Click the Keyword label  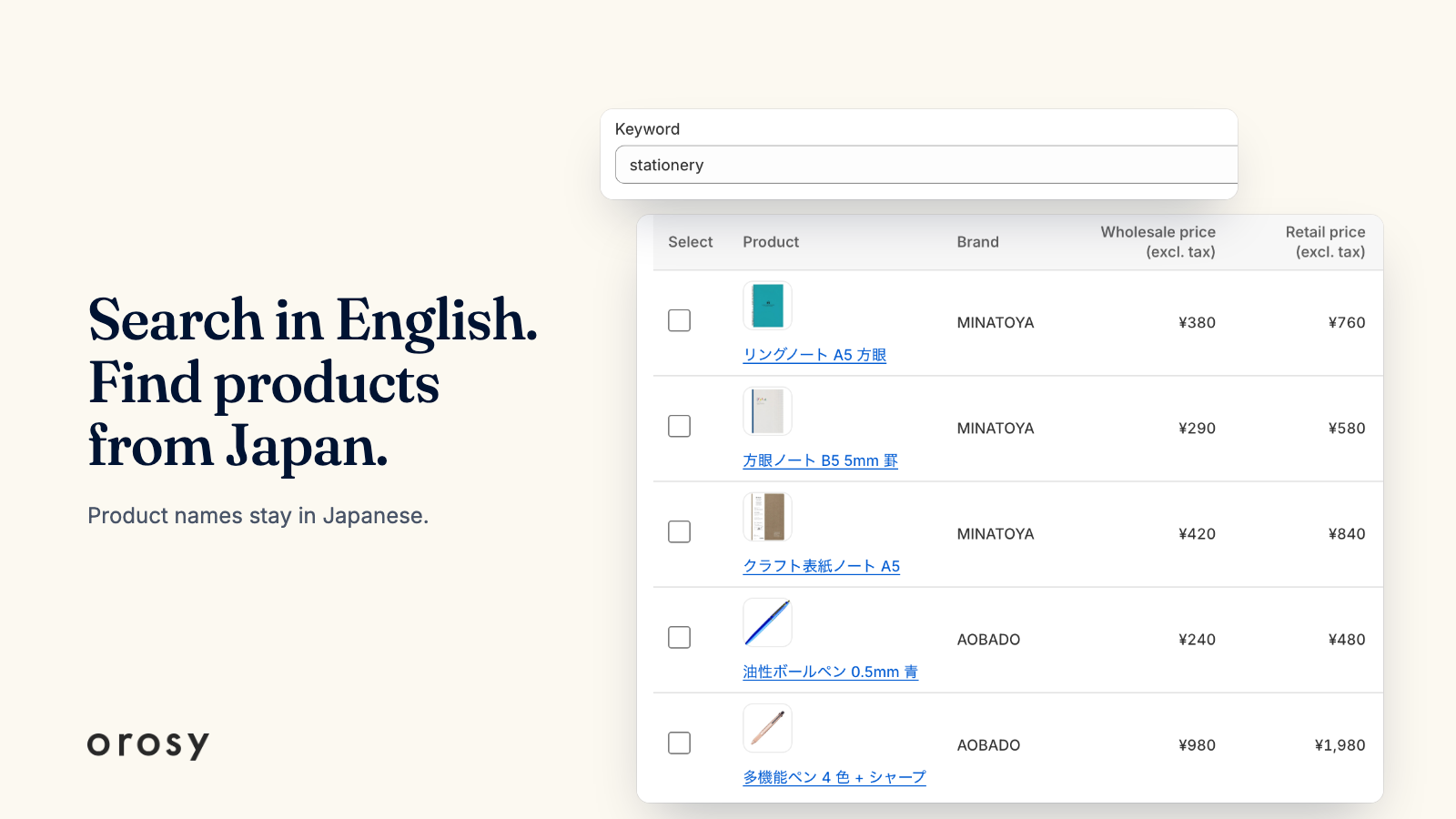point(647,129)
